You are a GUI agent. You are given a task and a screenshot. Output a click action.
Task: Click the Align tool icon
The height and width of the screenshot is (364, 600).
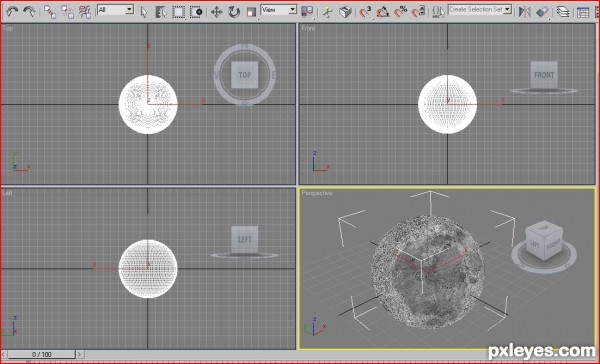(542, 12)
